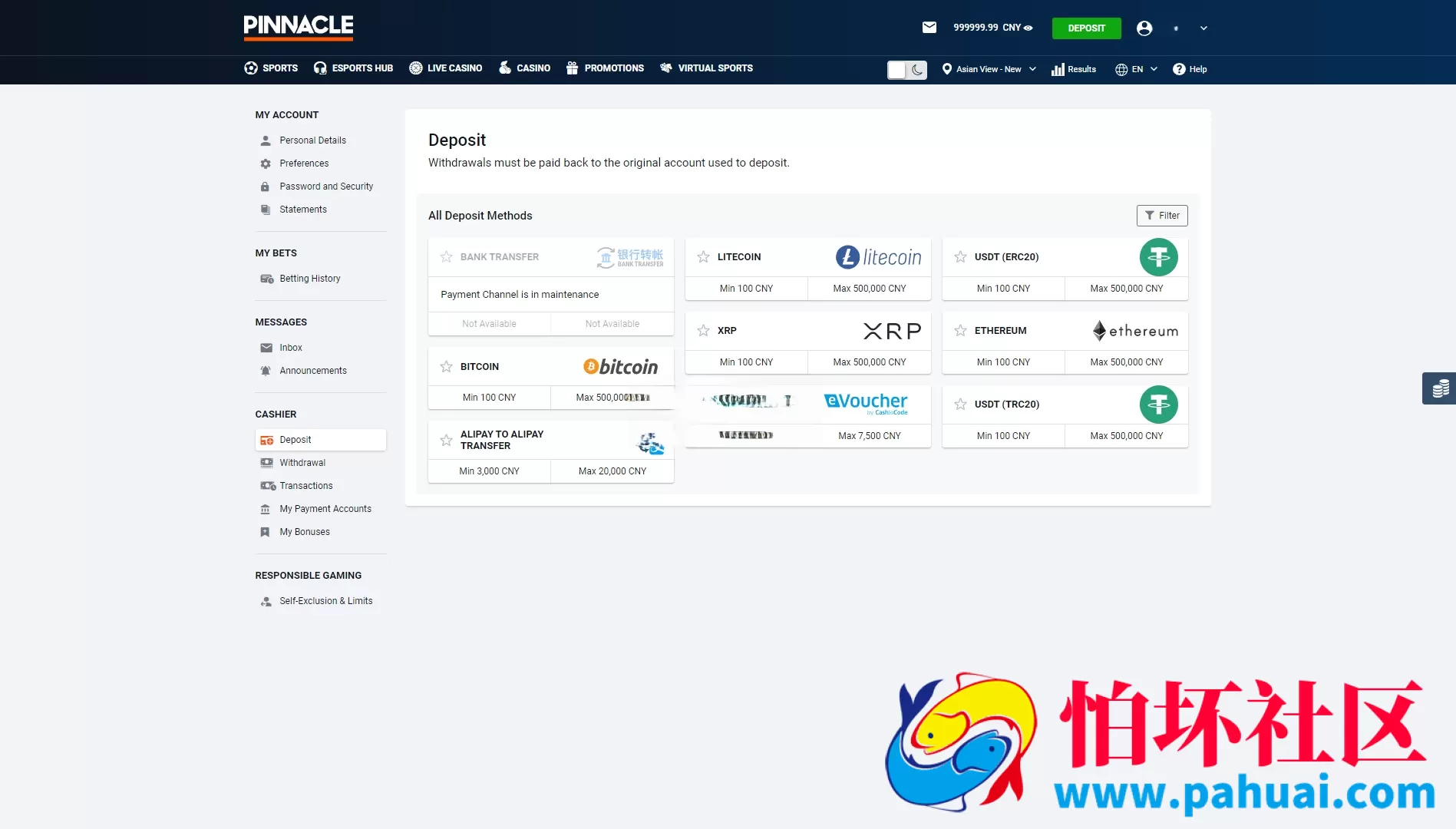This screenshot has height=829, width=1456.
Task: Click the Max 7,500 CNY limit
Action: (870, 436)
